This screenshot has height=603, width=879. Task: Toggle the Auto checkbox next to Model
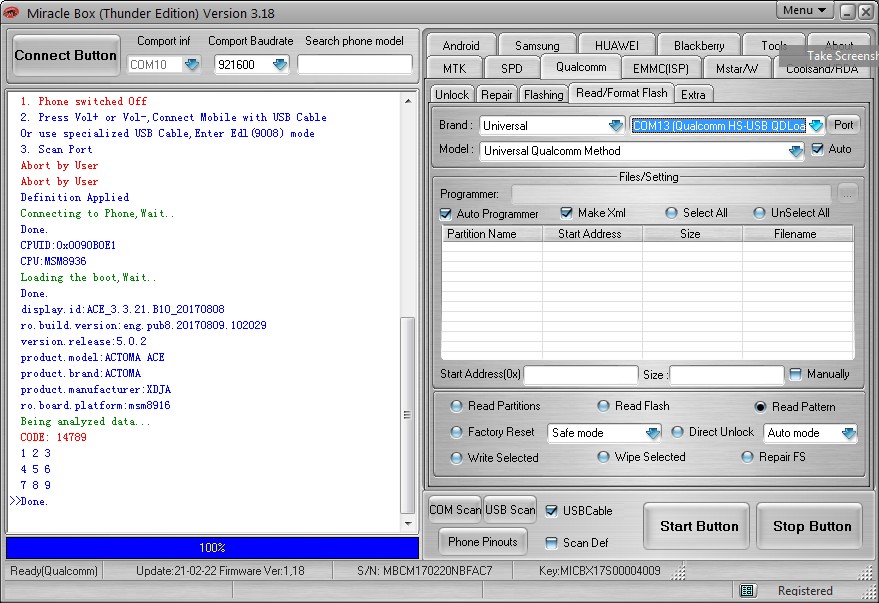[817, 149]
